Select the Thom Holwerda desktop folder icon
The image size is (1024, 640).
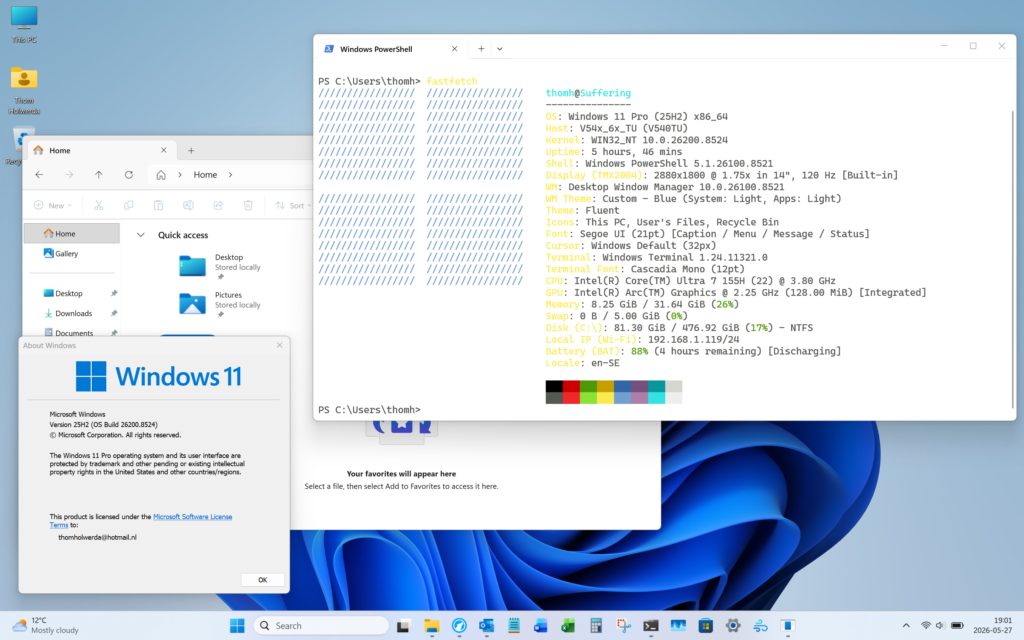(x=24, y=91)
